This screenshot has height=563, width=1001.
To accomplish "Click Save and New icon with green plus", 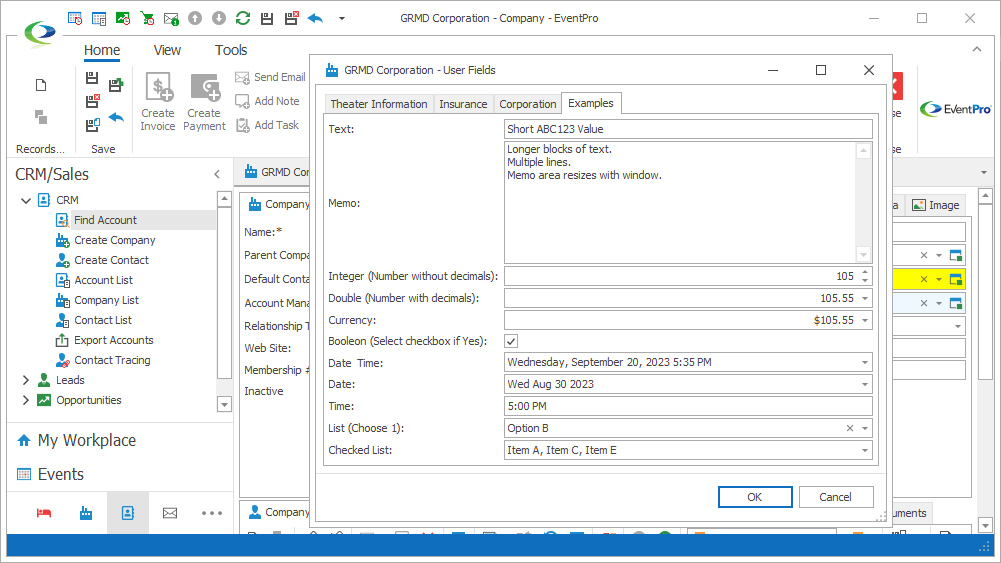I will click(116, 84).
